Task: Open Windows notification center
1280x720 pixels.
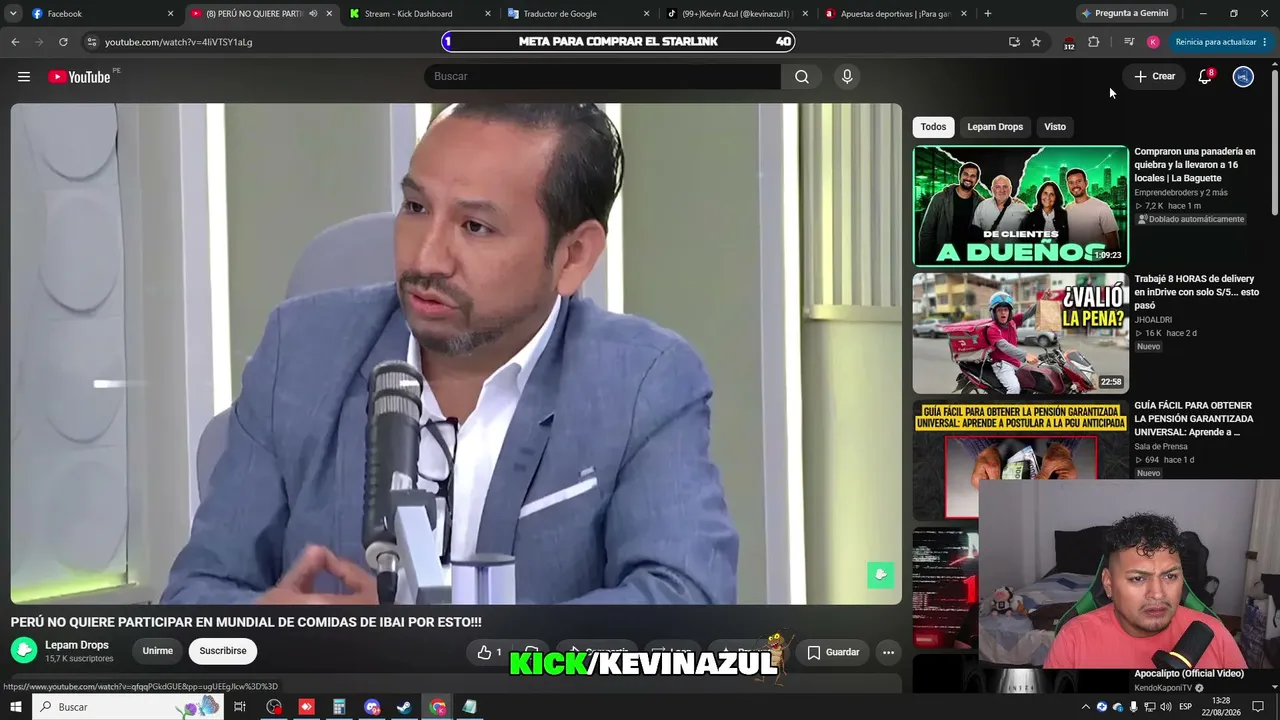Action: [1258, 707]
